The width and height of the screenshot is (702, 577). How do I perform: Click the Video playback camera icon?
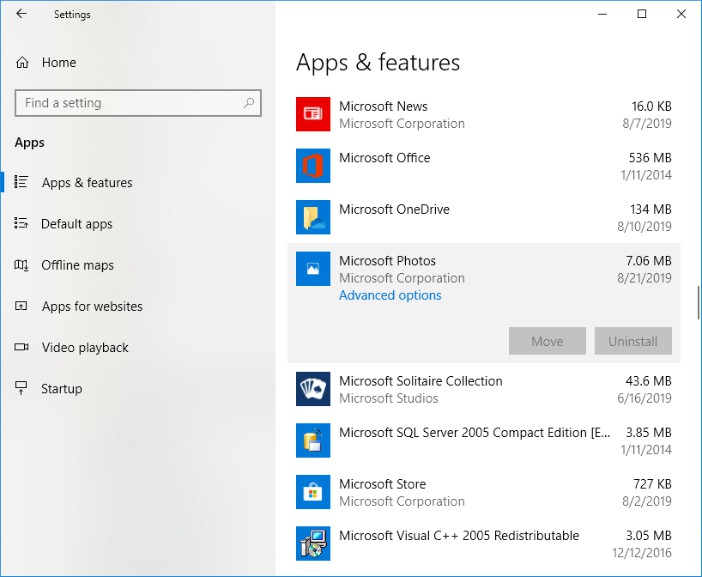pyautogui.click(x=21, y=347)
